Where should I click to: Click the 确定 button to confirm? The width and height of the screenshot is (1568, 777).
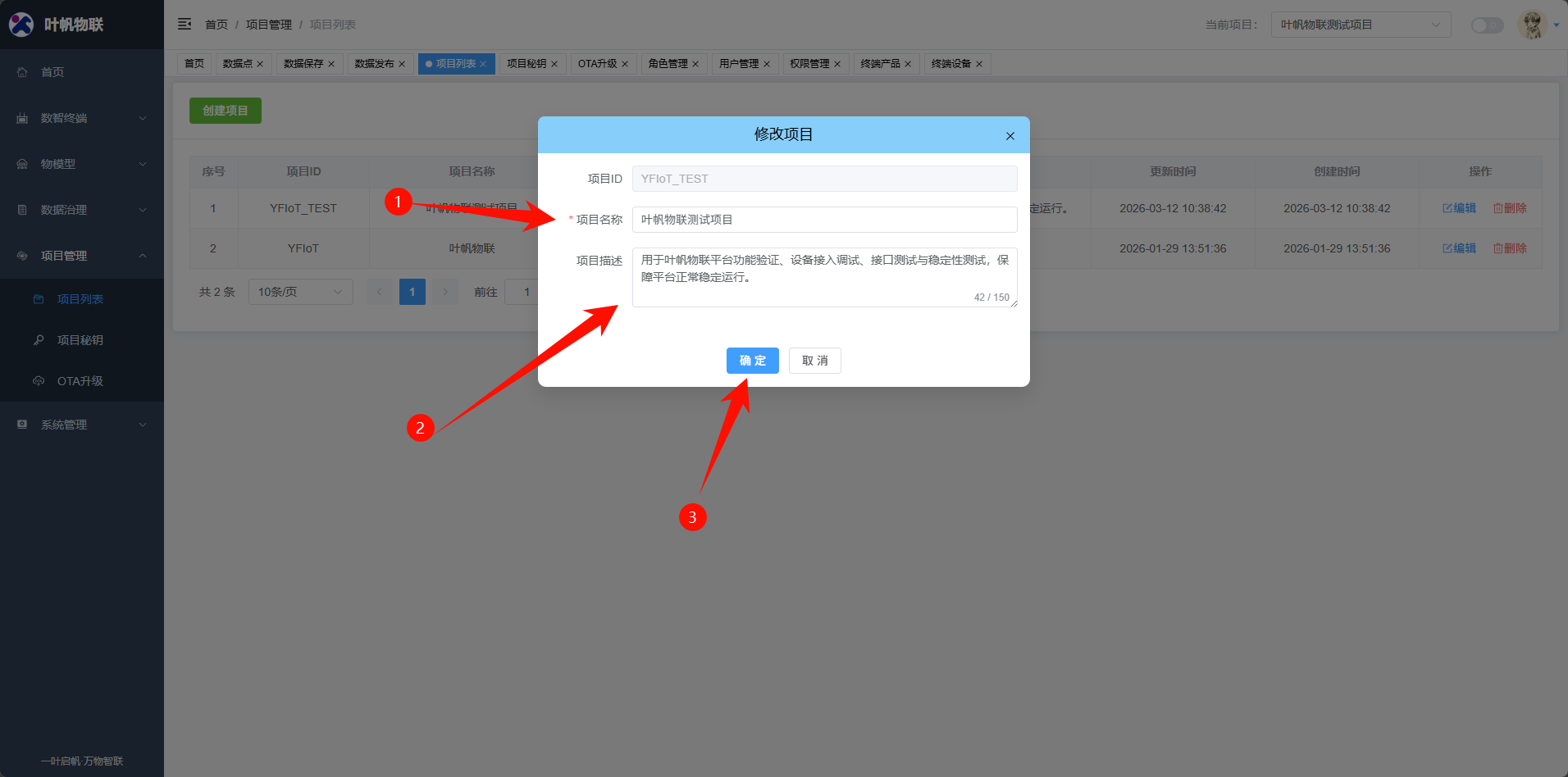click(x=752, y=361)
